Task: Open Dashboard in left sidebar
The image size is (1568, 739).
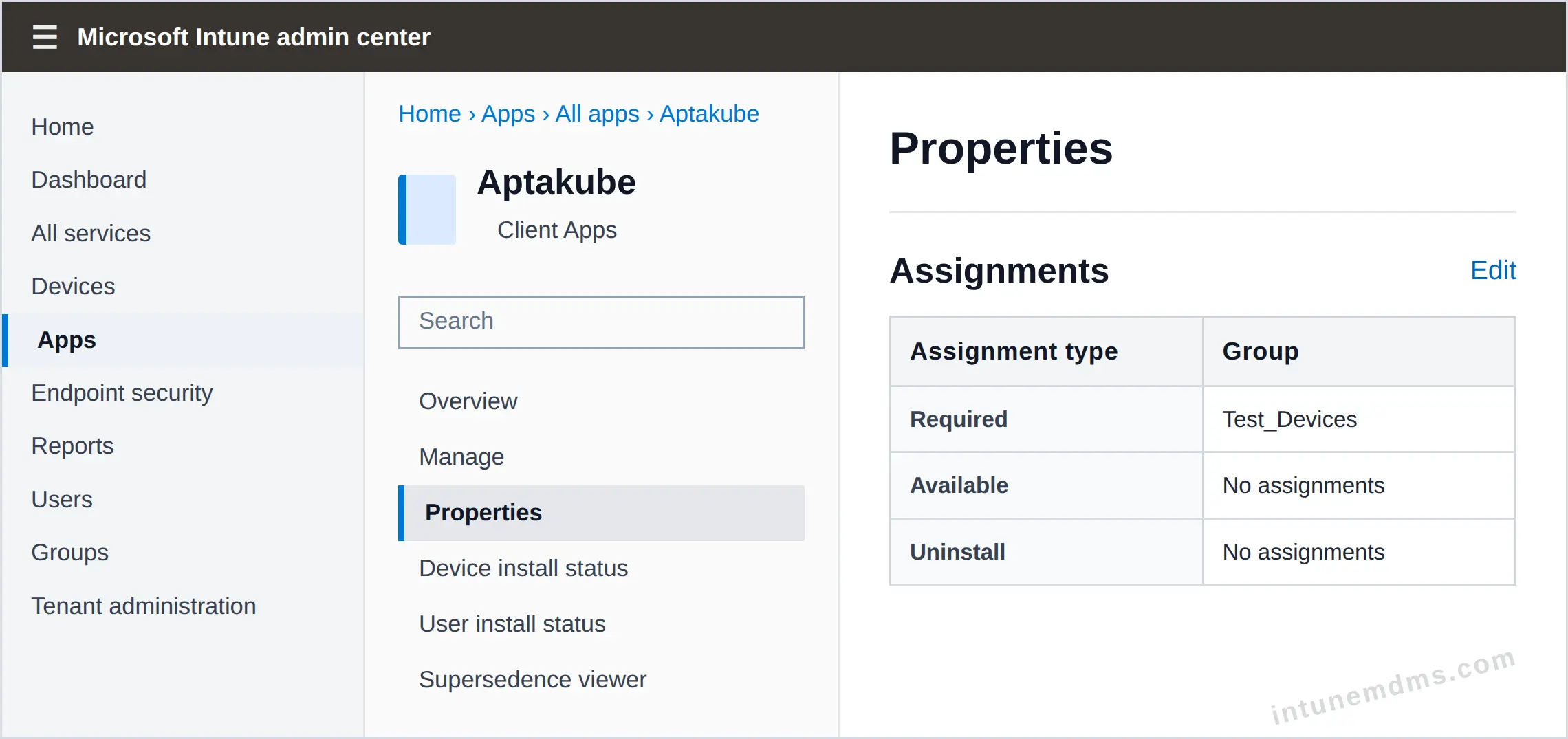Action: tap(89, 179)
